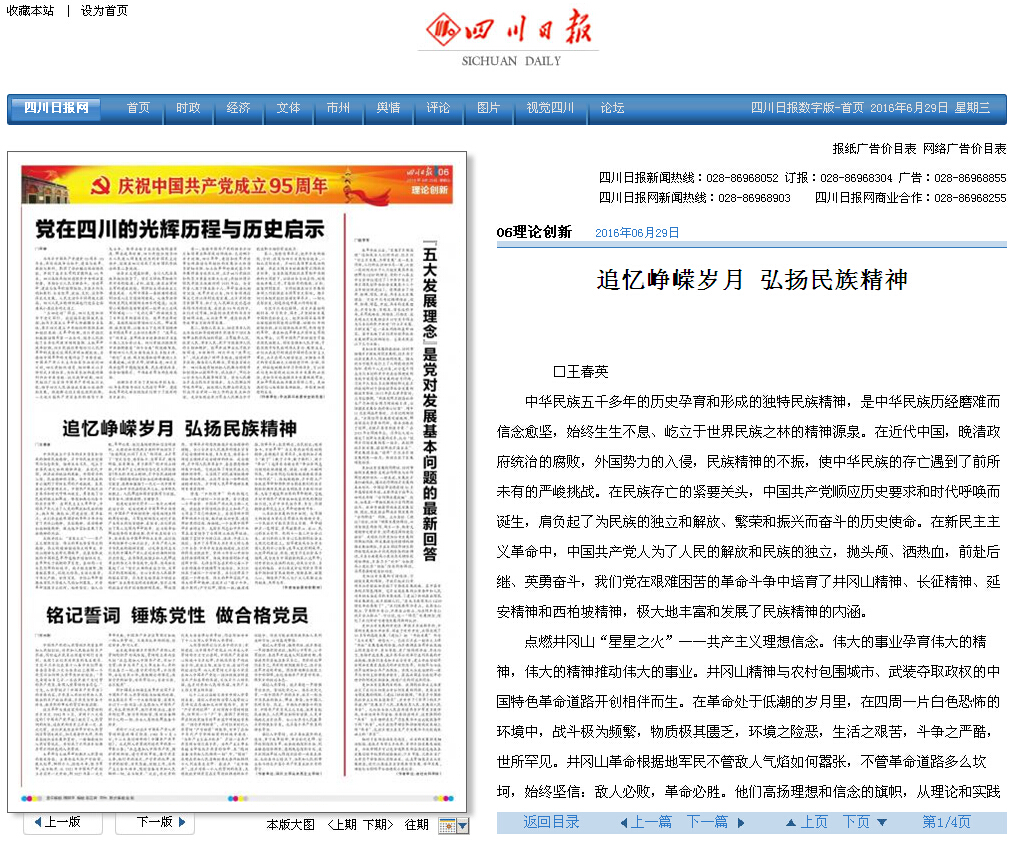The width and height of the screenshot is (1031, 842).
Task: Open the calendar icon next to 往期
Action: coord(447,825)
